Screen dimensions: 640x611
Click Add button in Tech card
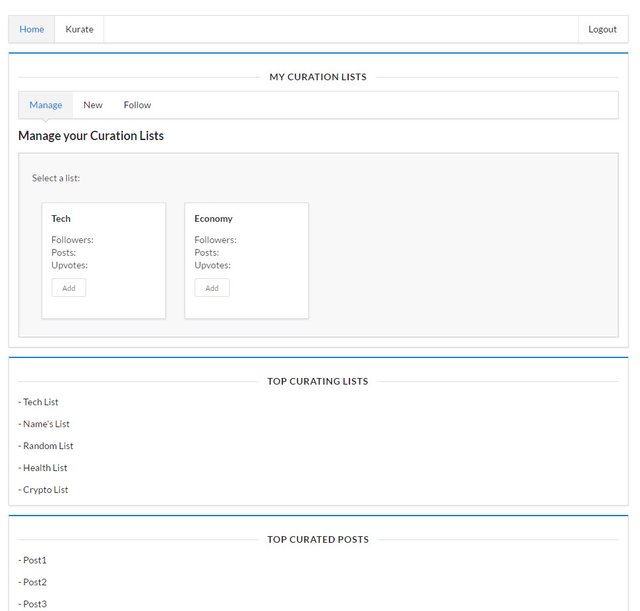pyautogui.click(x=69, y=288)
